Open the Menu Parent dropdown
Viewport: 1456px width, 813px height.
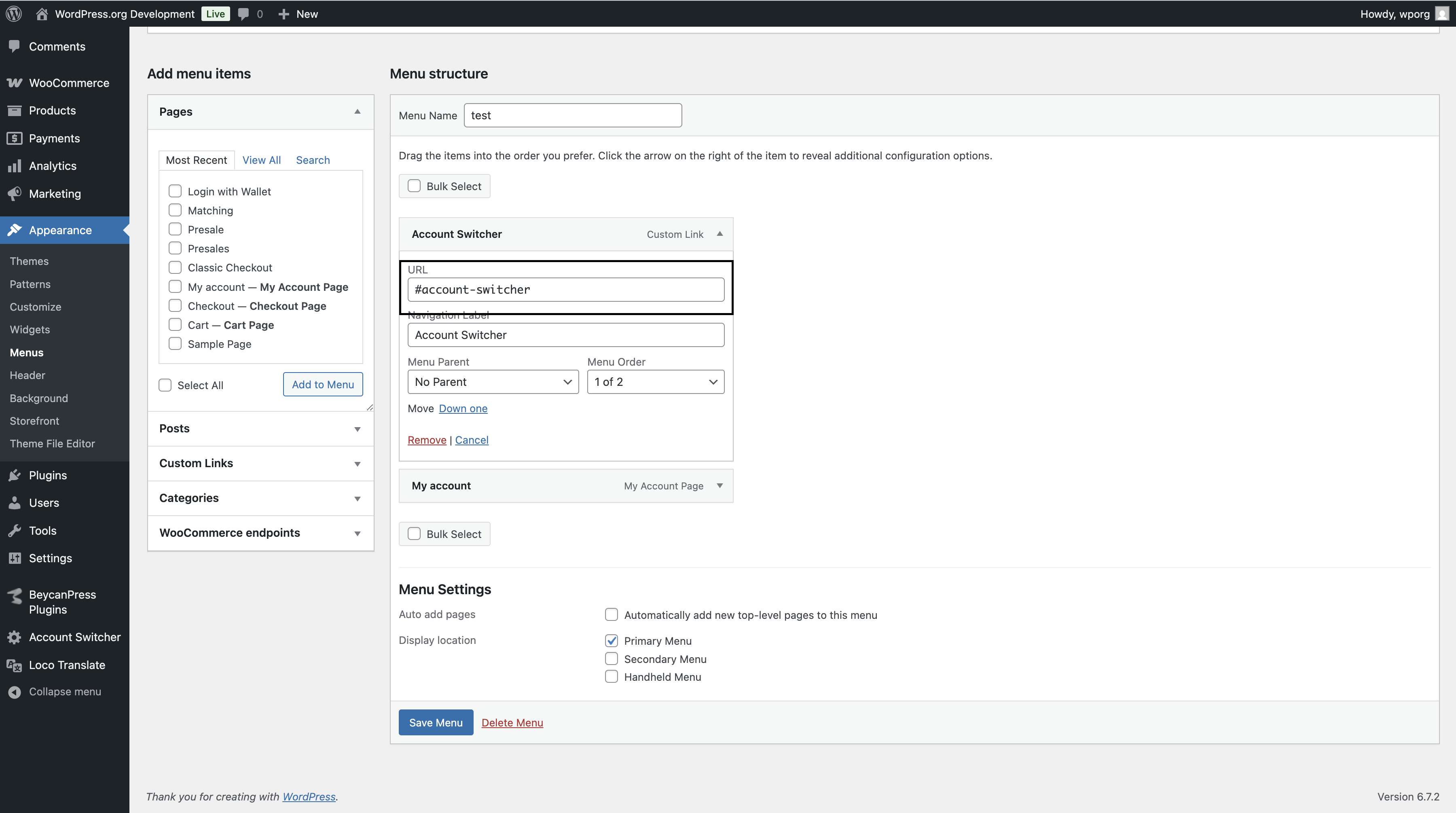coord(493,381)
